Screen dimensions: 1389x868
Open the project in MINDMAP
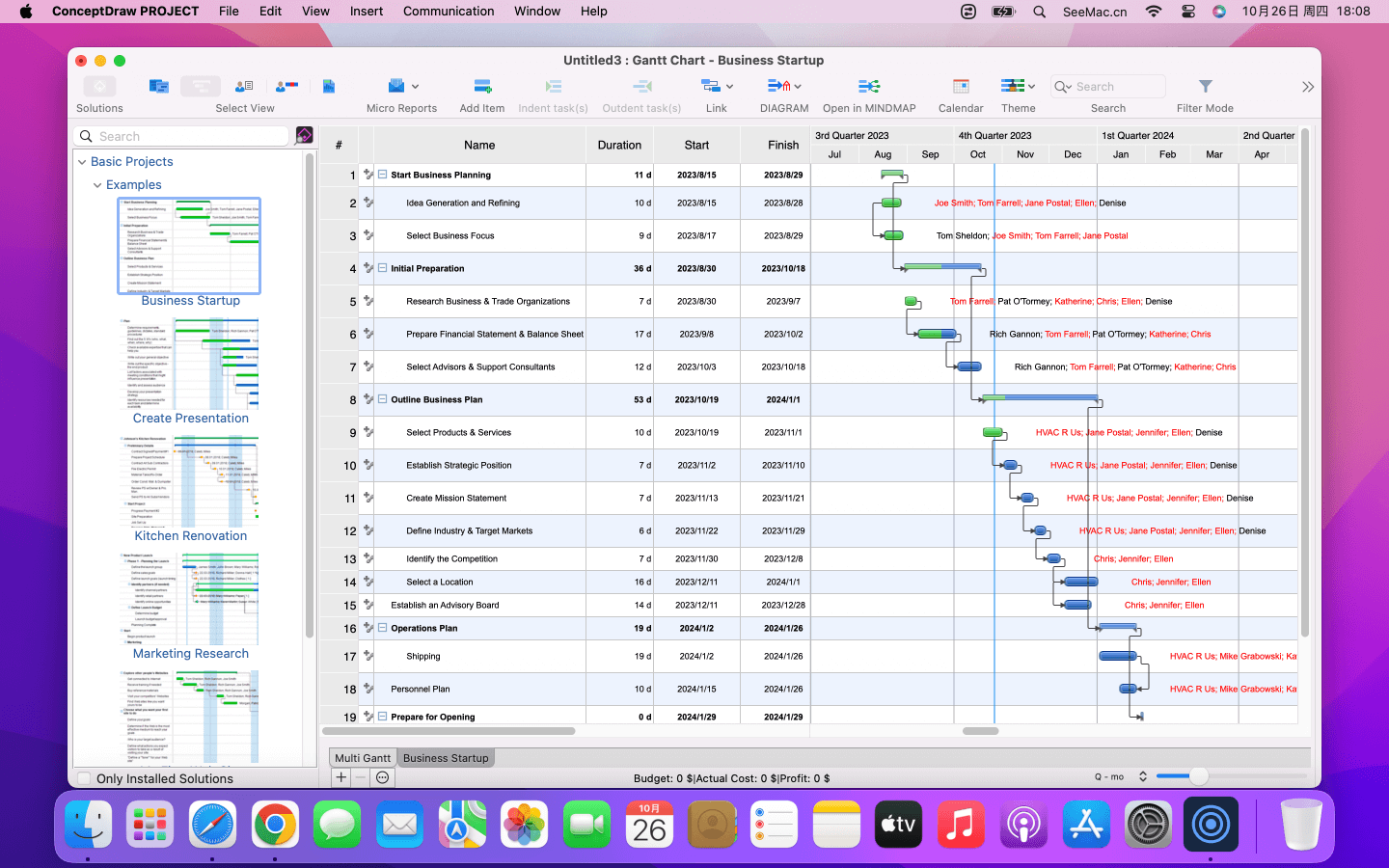(868, 87)
